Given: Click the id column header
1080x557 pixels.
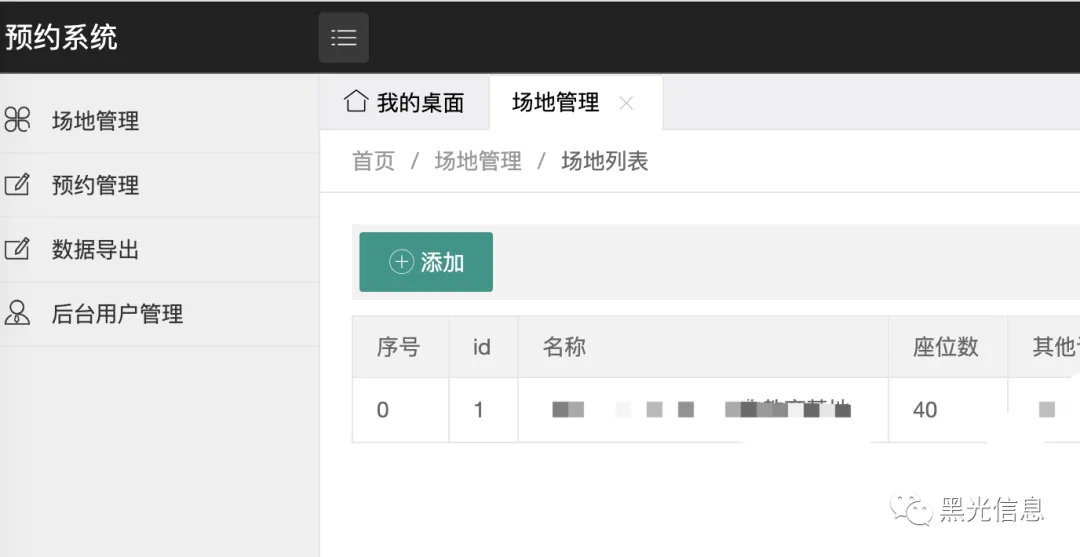Looking at the screenshot, I should [482, 347].
